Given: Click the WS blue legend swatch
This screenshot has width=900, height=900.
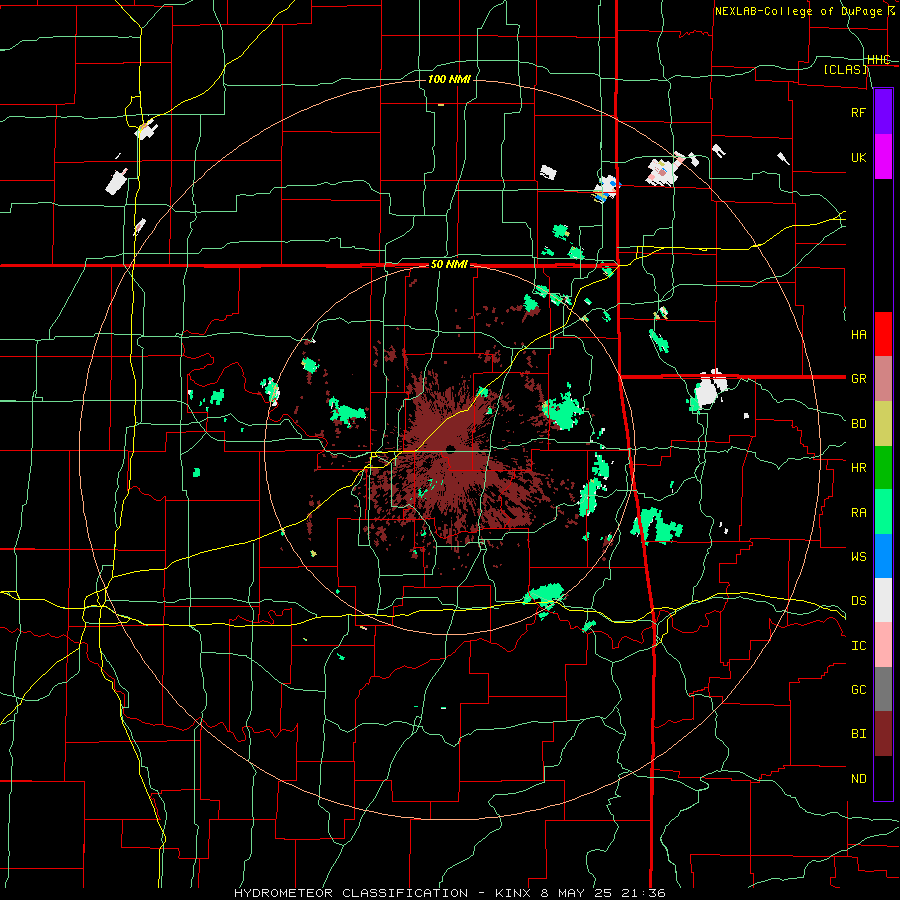Looking at the screenshot, I should pos(883,556).
